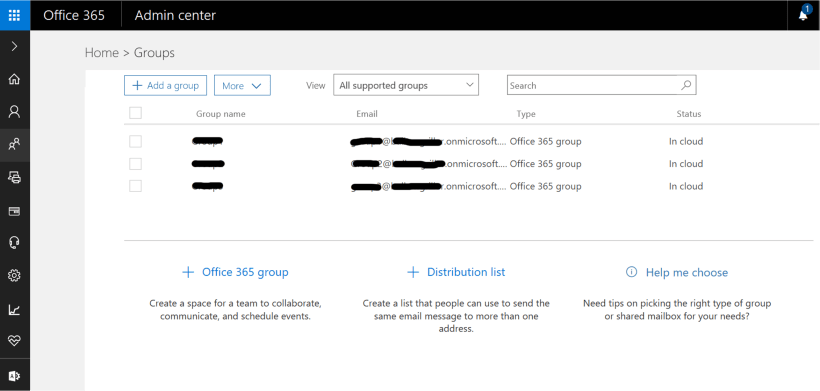This screenshot has height=391, width=820.
Task: Click the Email column header
Action: click(x=367, y=113)
